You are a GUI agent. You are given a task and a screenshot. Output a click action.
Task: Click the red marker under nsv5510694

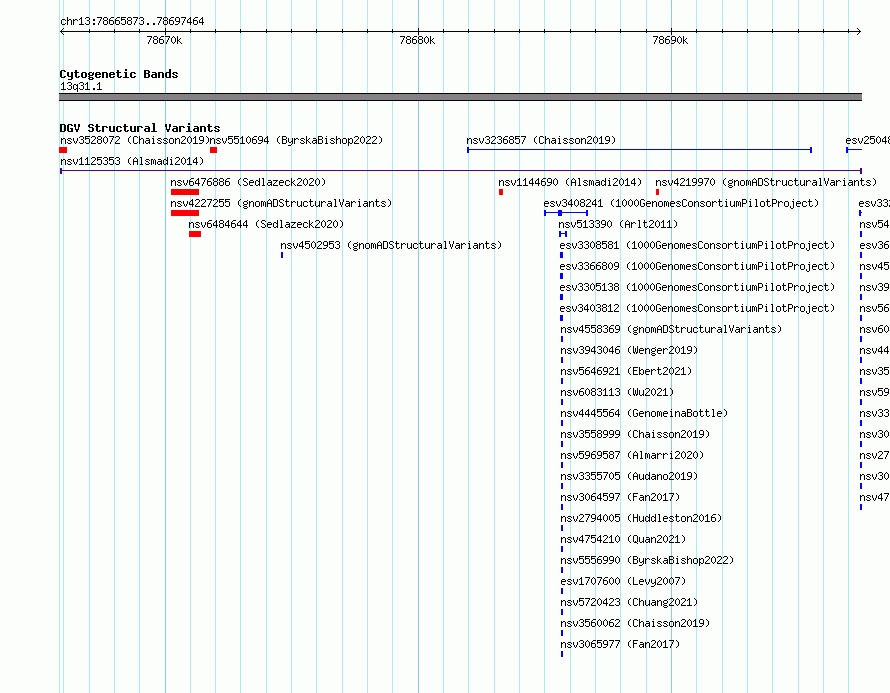(213, 150)
